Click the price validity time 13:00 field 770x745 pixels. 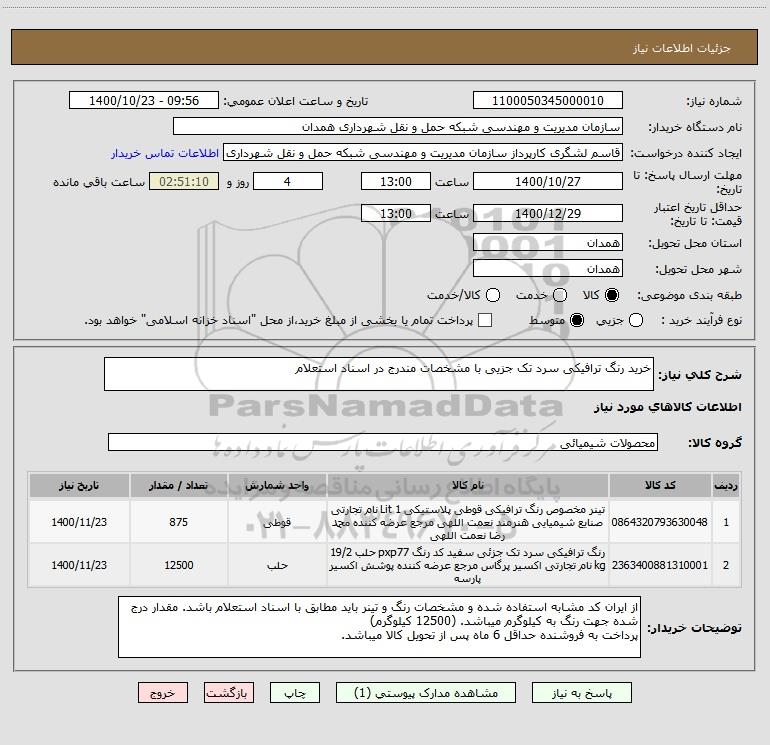pyautogui.click(x=396, y=214)
